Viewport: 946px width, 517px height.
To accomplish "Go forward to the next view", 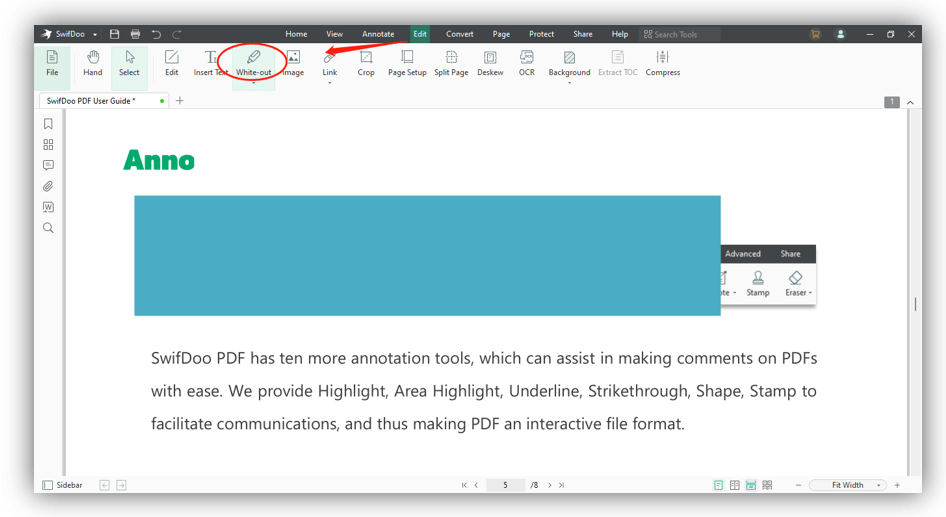I will pyautogui.click(x=121, y=485).
